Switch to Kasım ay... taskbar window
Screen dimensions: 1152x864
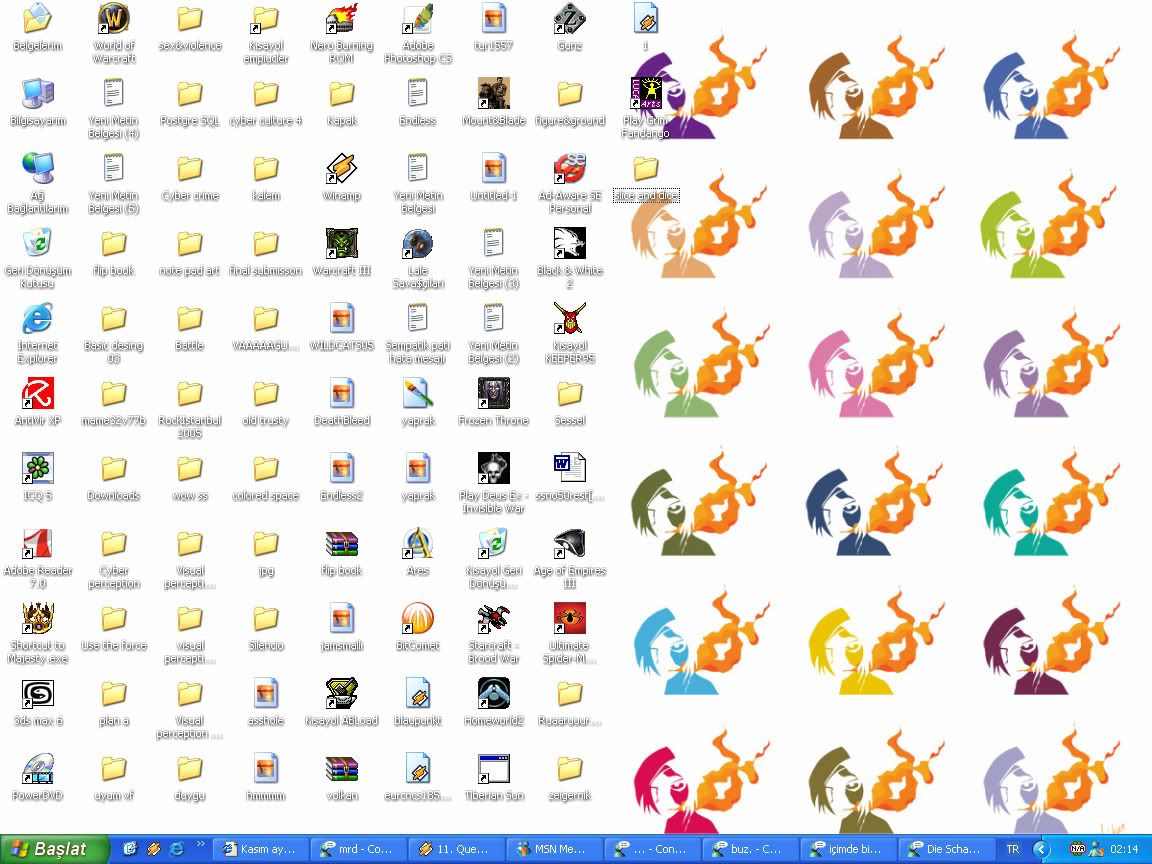tap(260, 849)
